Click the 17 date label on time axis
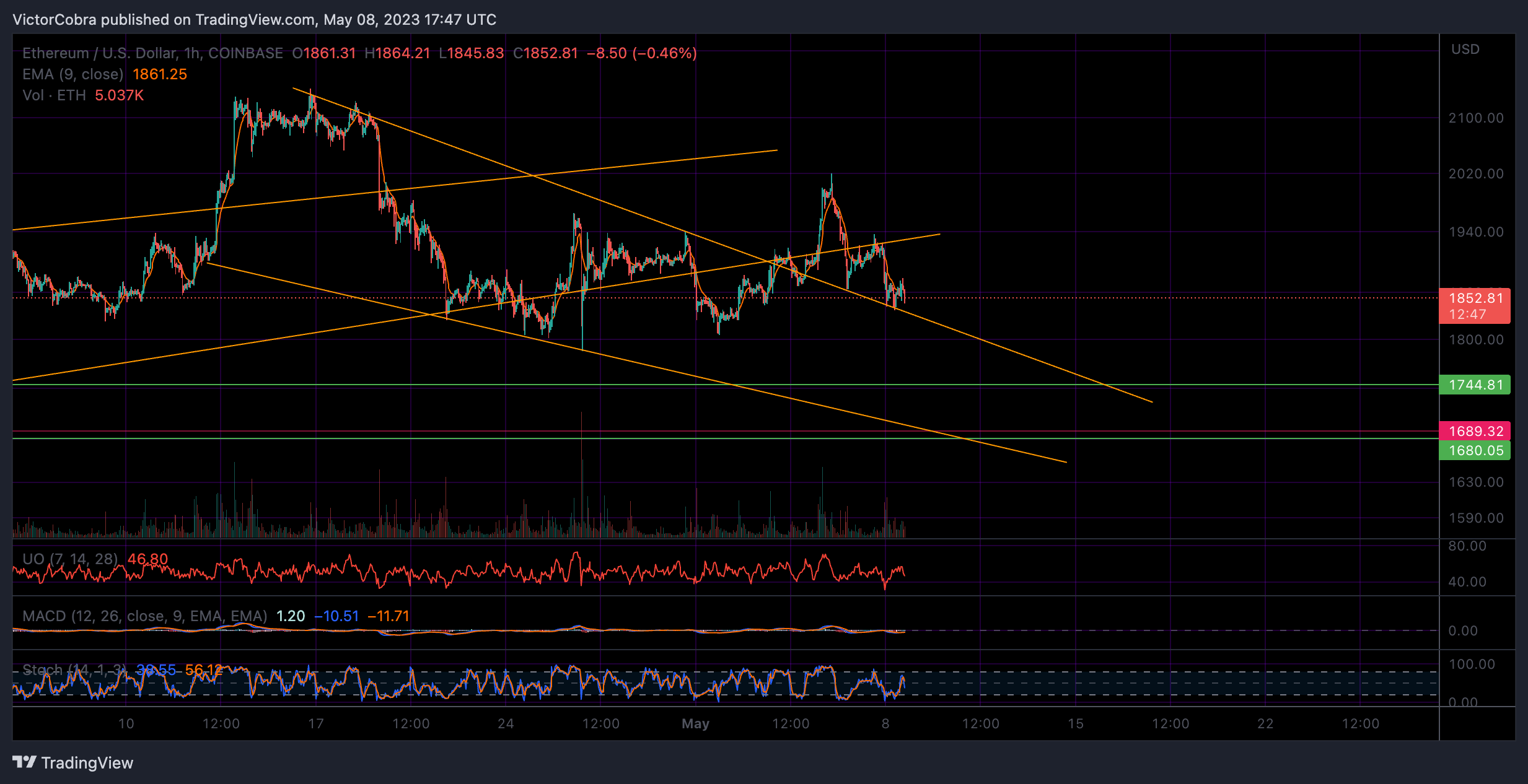 coord(316,723)
